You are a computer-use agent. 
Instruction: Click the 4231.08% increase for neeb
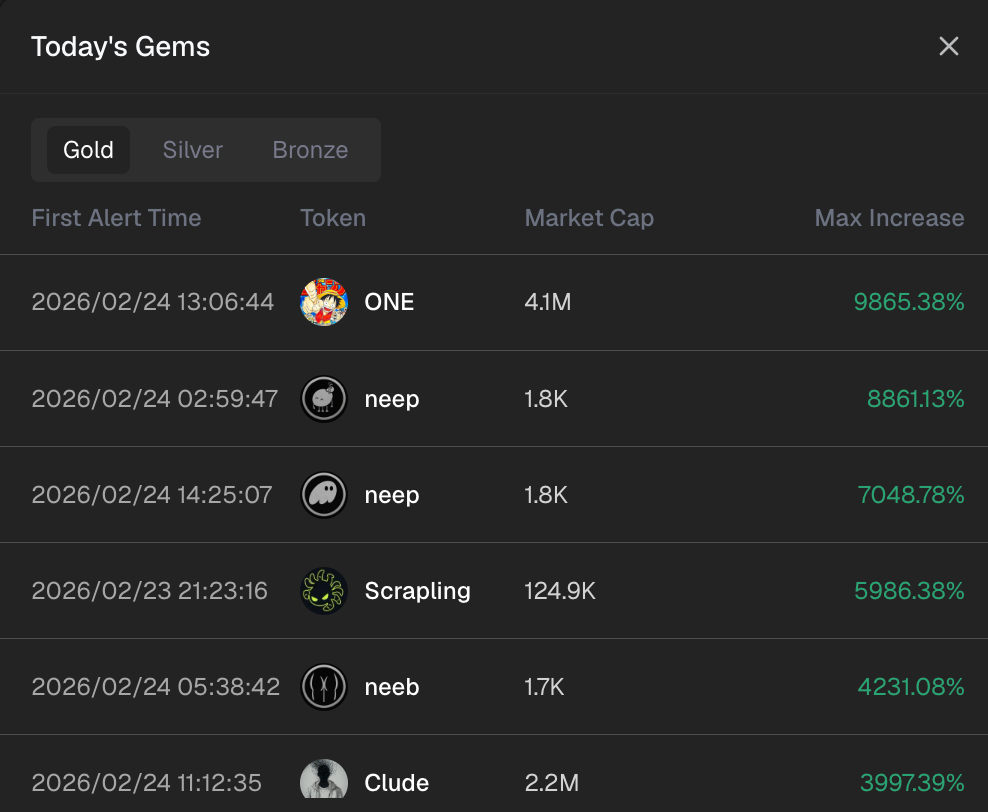(x=910, y=687)
